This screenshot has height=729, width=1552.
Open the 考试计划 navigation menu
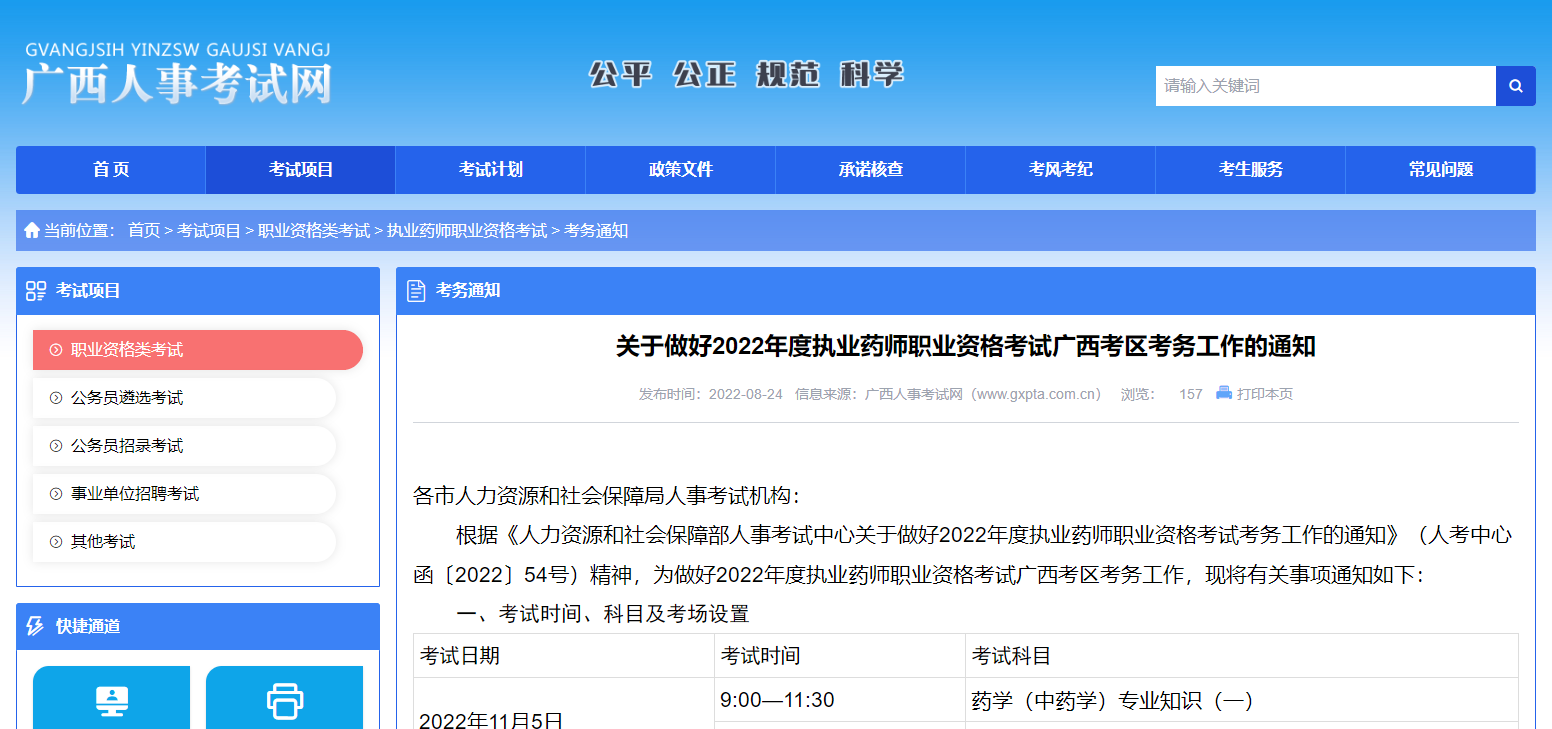point(490,170)
